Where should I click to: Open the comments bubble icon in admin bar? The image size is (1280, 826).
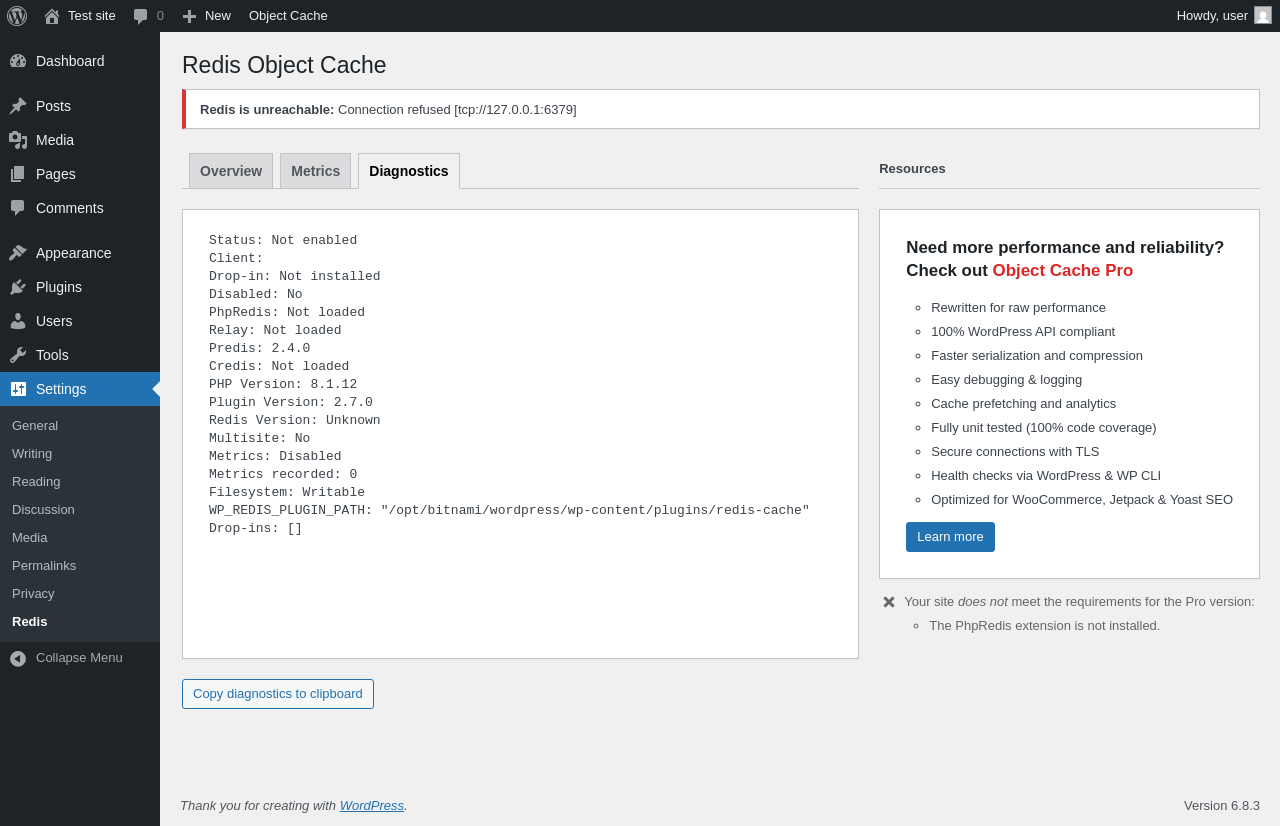click(x=141, y=16)
